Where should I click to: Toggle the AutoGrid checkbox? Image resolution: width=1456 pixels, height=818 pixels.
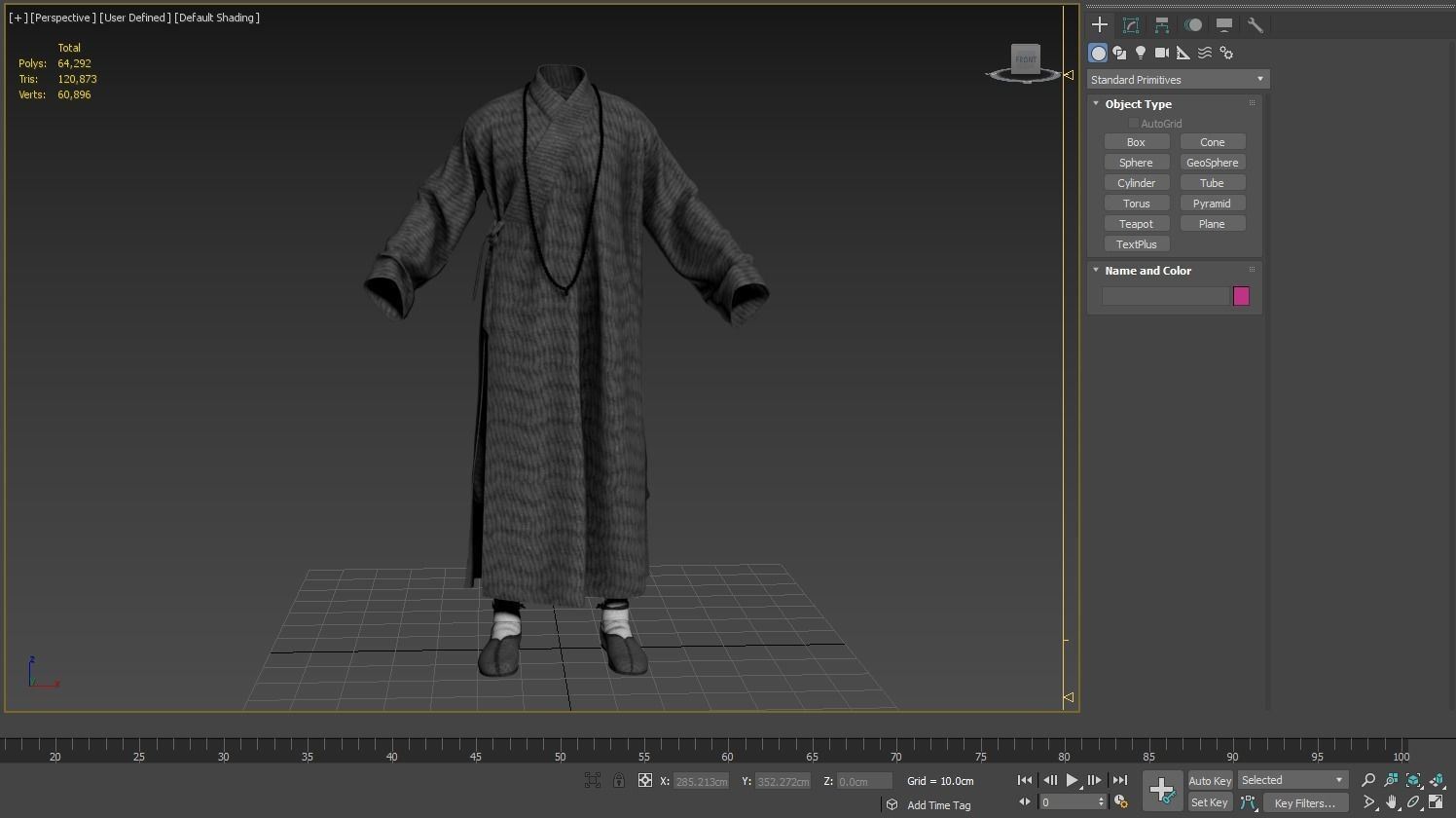click(x=1134, y=124)
